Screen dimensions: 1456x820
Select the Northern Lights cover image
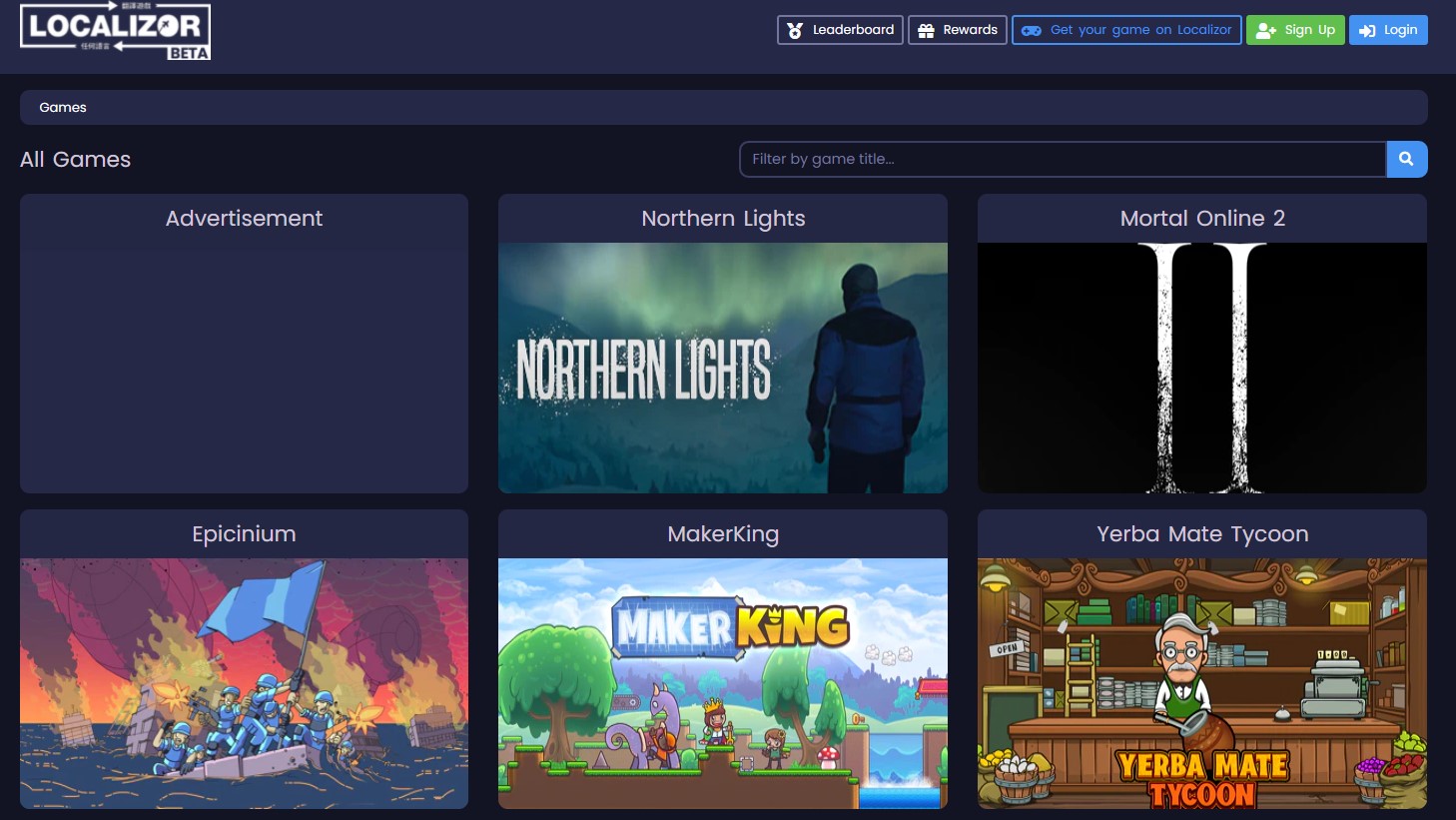tap(723, 368)
